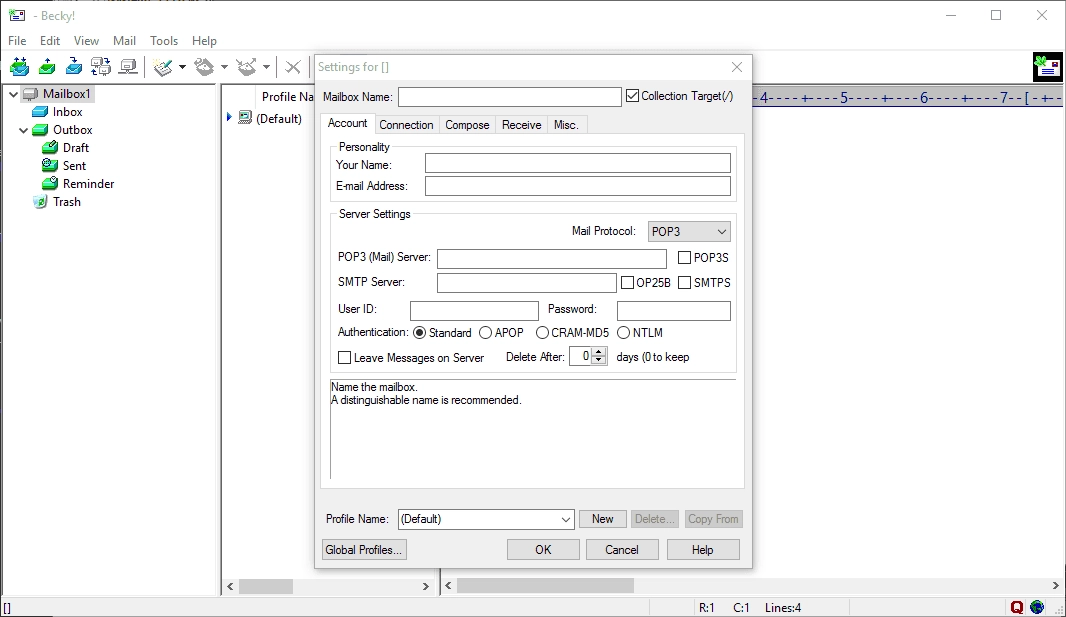The height and width of the screenshot is (617, 1066).
Task: Click the Becky! app icon in title bar
Action: click(x=17, y=15)
